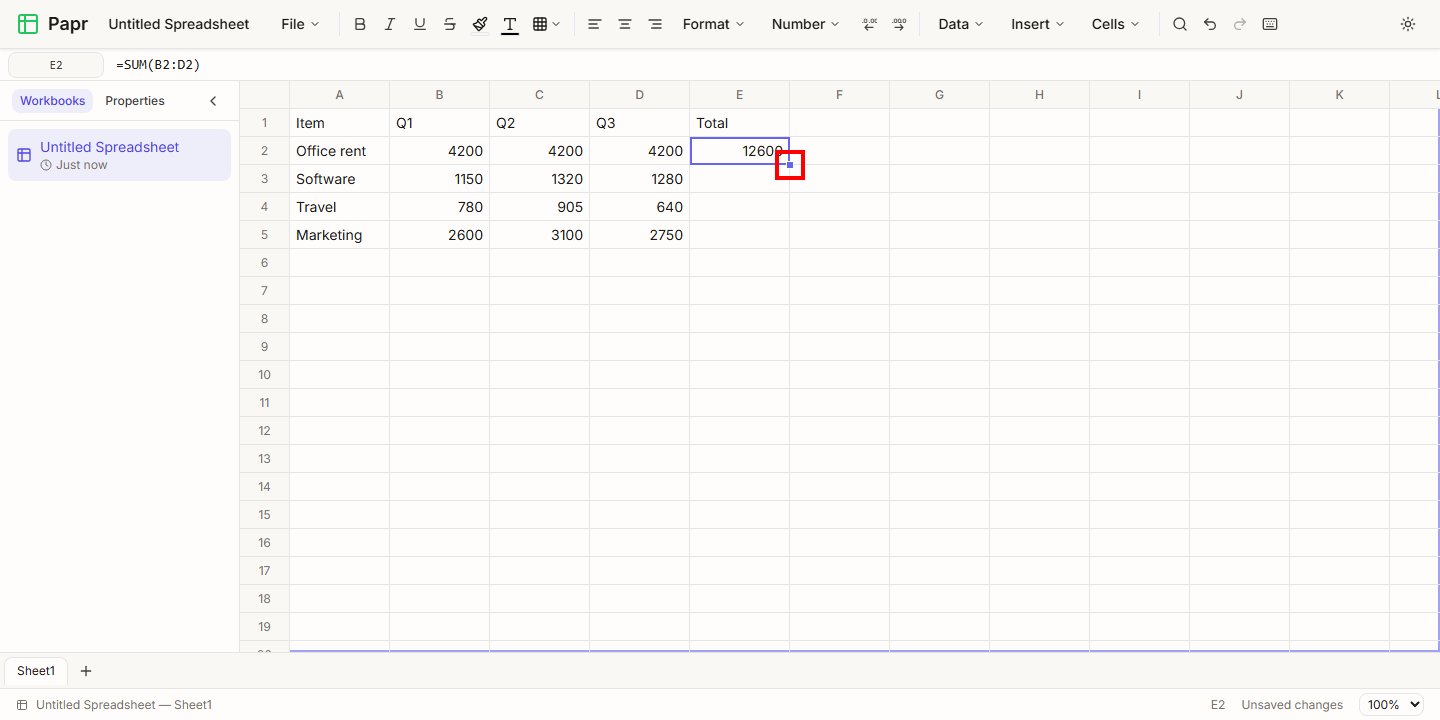Screen dimensions: 1440x720
Task: Align text to the right
Action: point(655,24)
